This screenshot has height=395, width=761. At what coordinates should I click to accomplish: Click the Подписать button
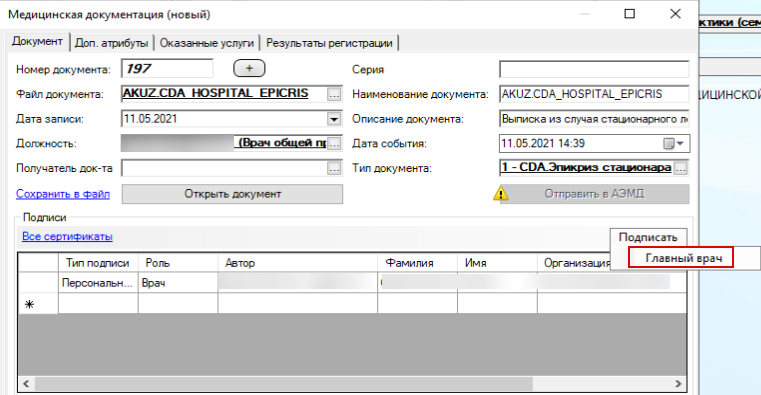(648, 237)
